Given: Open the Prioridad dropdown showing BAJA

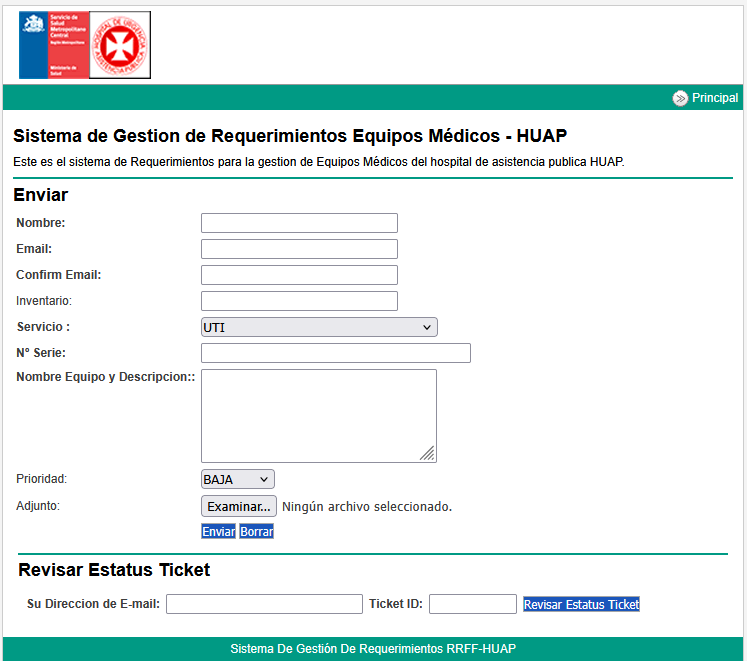Looking at the screenshot, I should click(x=238, y=479).
